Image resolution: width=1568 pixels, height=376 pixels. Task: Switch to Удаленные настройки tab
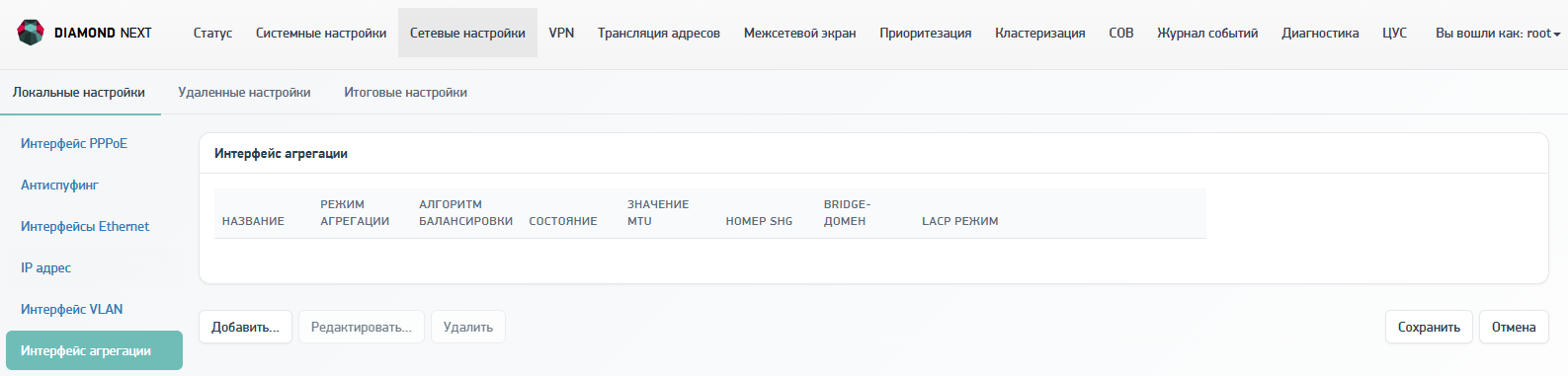click(244, 92)
